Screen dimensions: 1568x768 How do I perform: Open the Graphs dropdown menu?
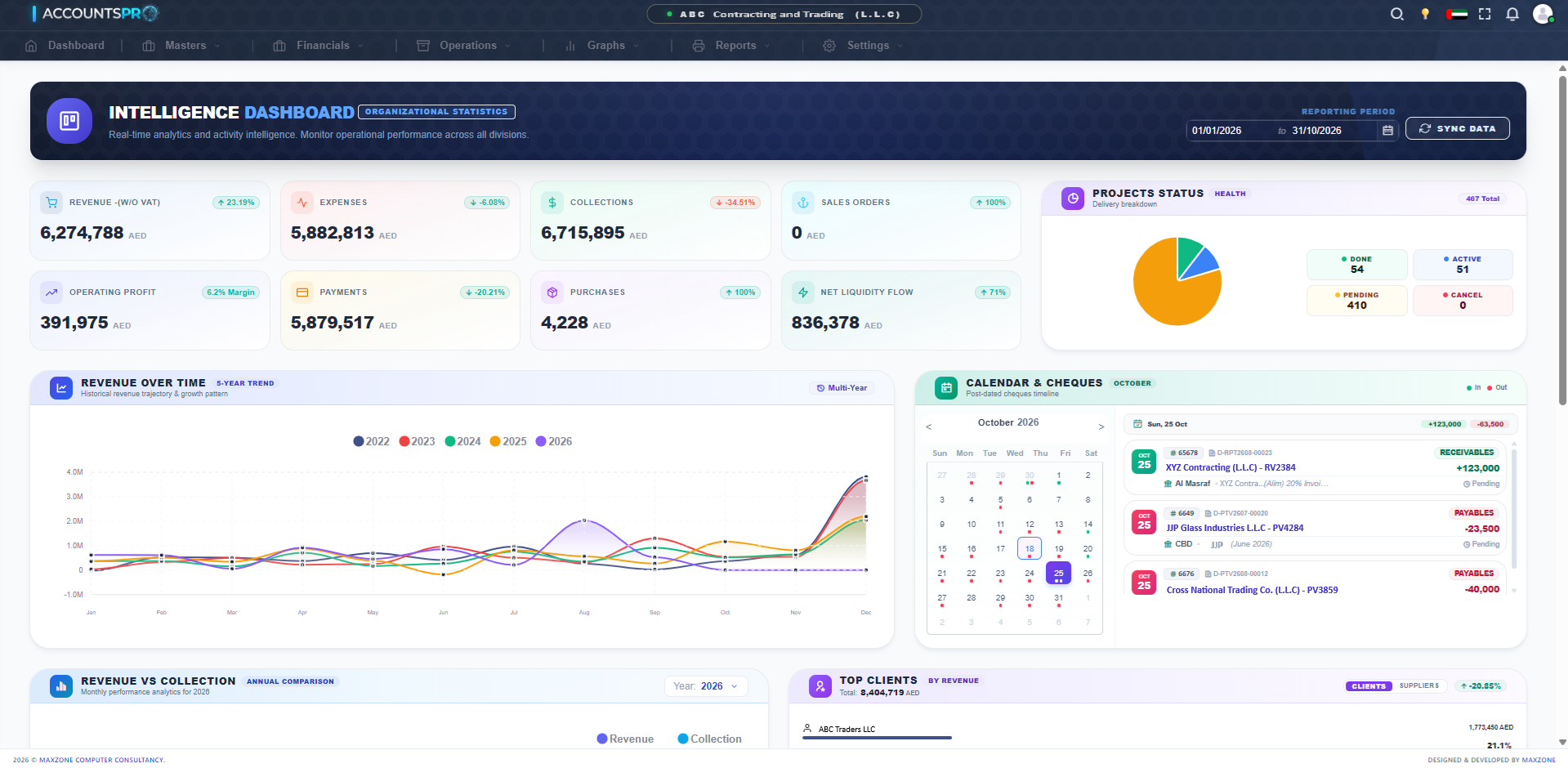[x=602, y=46]
